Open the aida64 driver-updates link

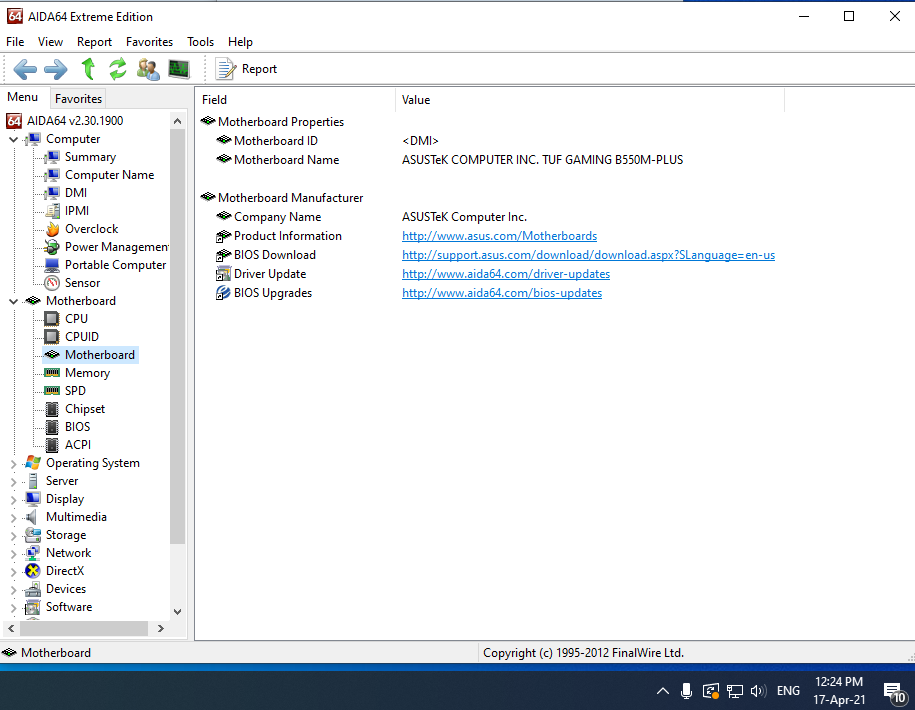(506, 274)
